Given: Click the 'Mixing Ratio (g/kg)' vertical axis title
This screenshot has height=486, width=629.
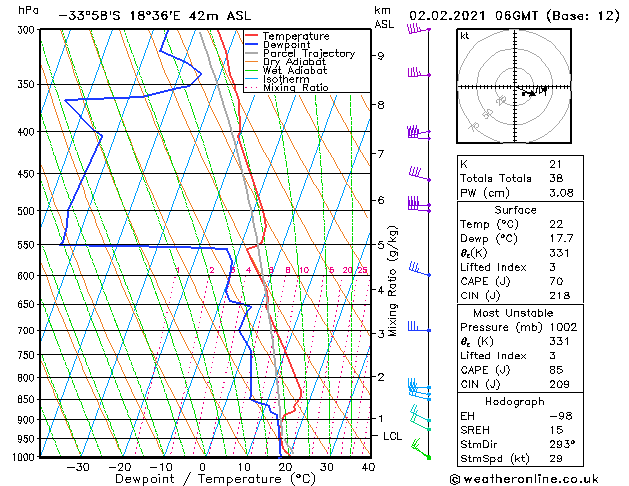Looking at the screenshot, I should coord(392,281).
